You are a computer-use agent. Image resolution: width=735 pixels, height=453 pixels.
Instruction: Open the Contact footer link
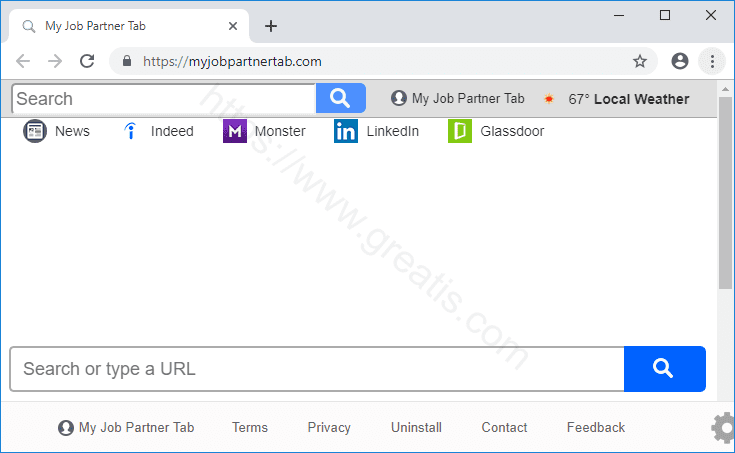504,427
